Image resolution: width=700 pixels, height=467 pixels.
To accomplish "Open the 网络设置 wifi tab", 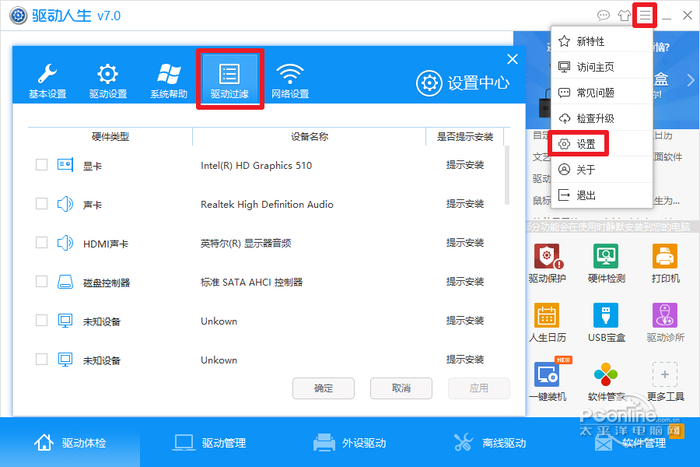I will click(x=290, y=80).
